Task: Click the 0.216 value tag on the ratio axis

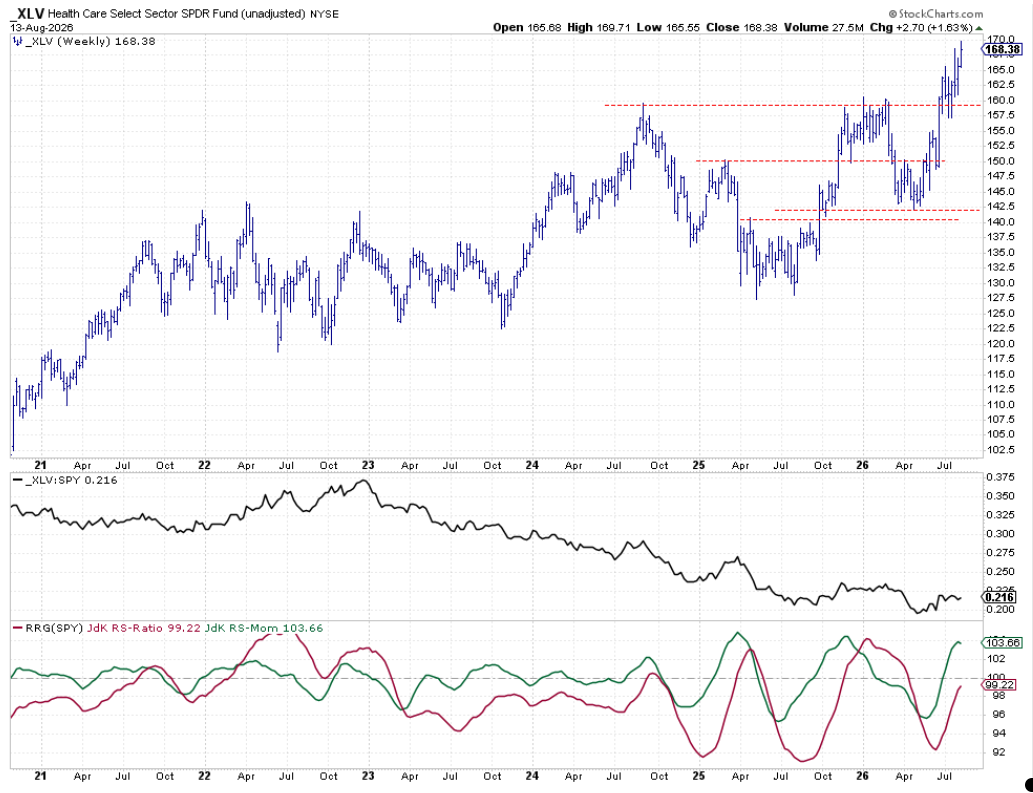Action: (1001, 597)
